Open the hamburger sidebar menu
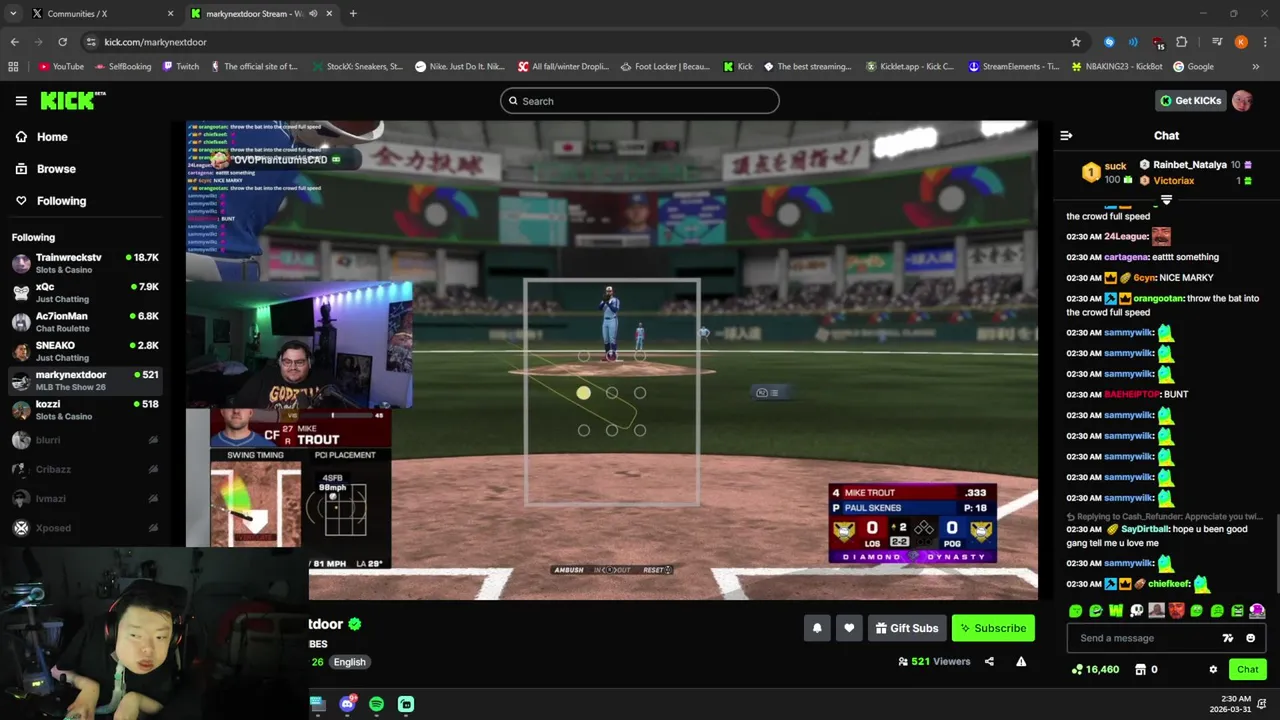This screenshot has height=720, width=1280. tap(21, 101)
